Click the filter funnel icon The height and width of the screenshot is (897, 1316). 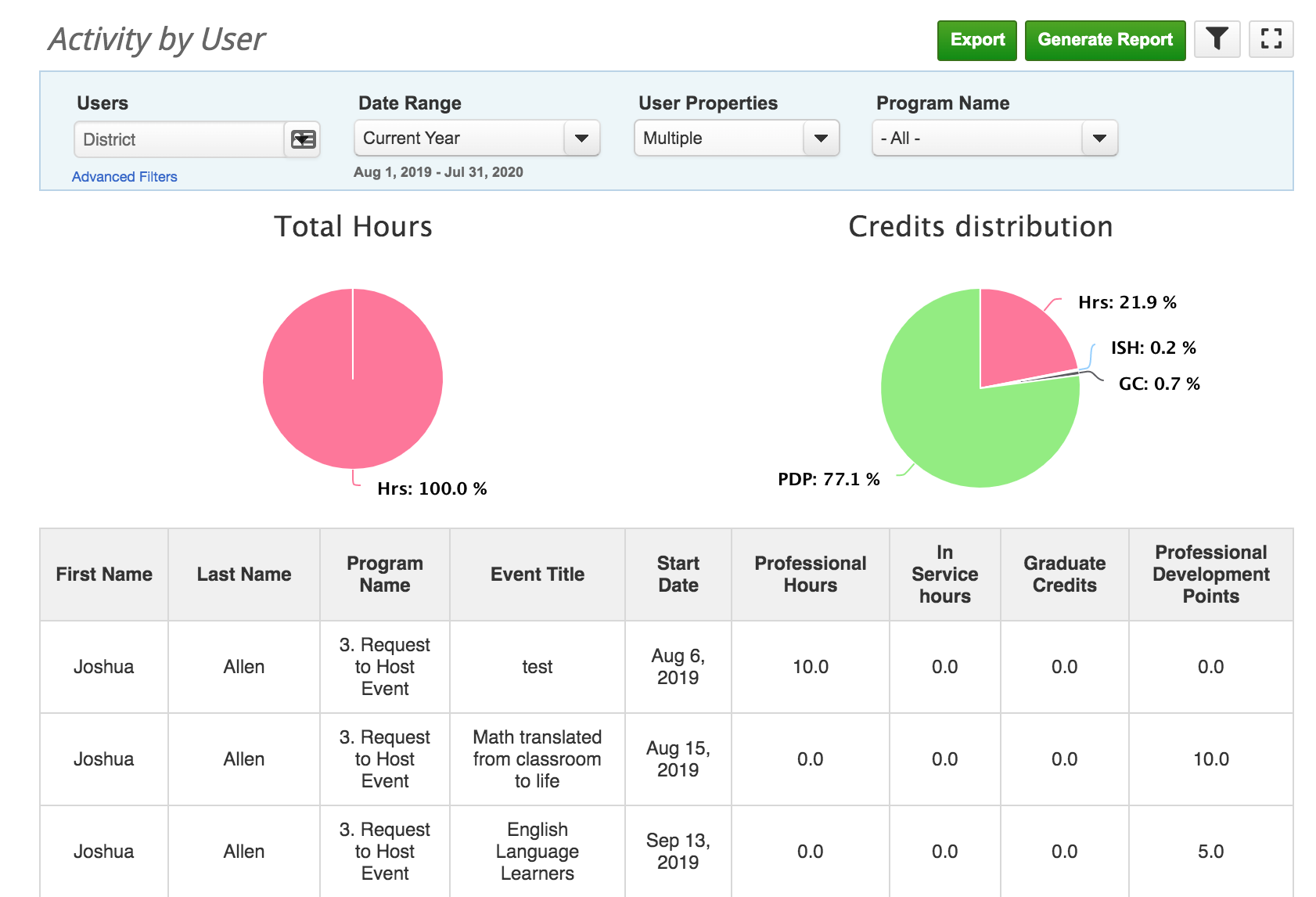[1217, 39]
